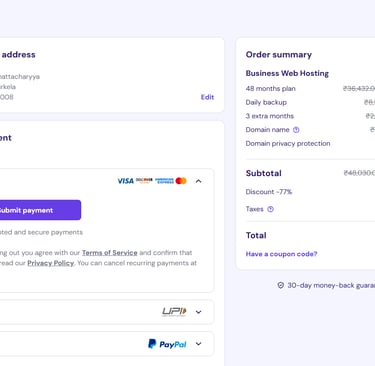This screenshot has height=366, width=375.
Task: Expand the PayPal payment option chevron
Action: tap(199, 344)
